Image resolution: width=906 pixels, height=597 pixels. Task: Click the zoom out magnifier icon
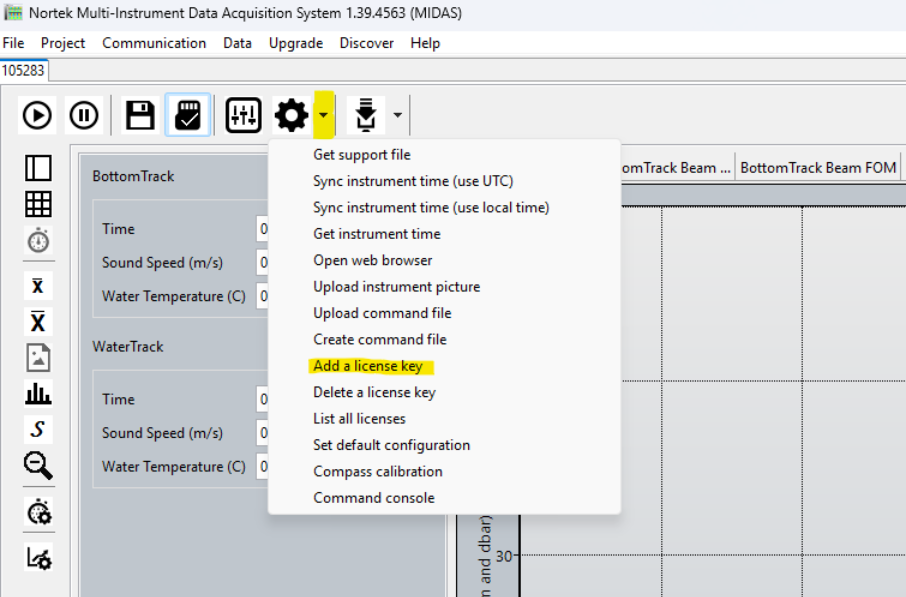[38, 466]
